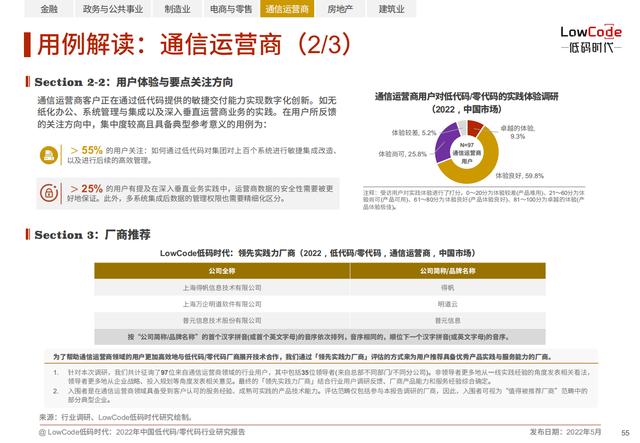Click the 来源：行业调研 source line
This screenshot has width=640, height=443.
[116, 417]
